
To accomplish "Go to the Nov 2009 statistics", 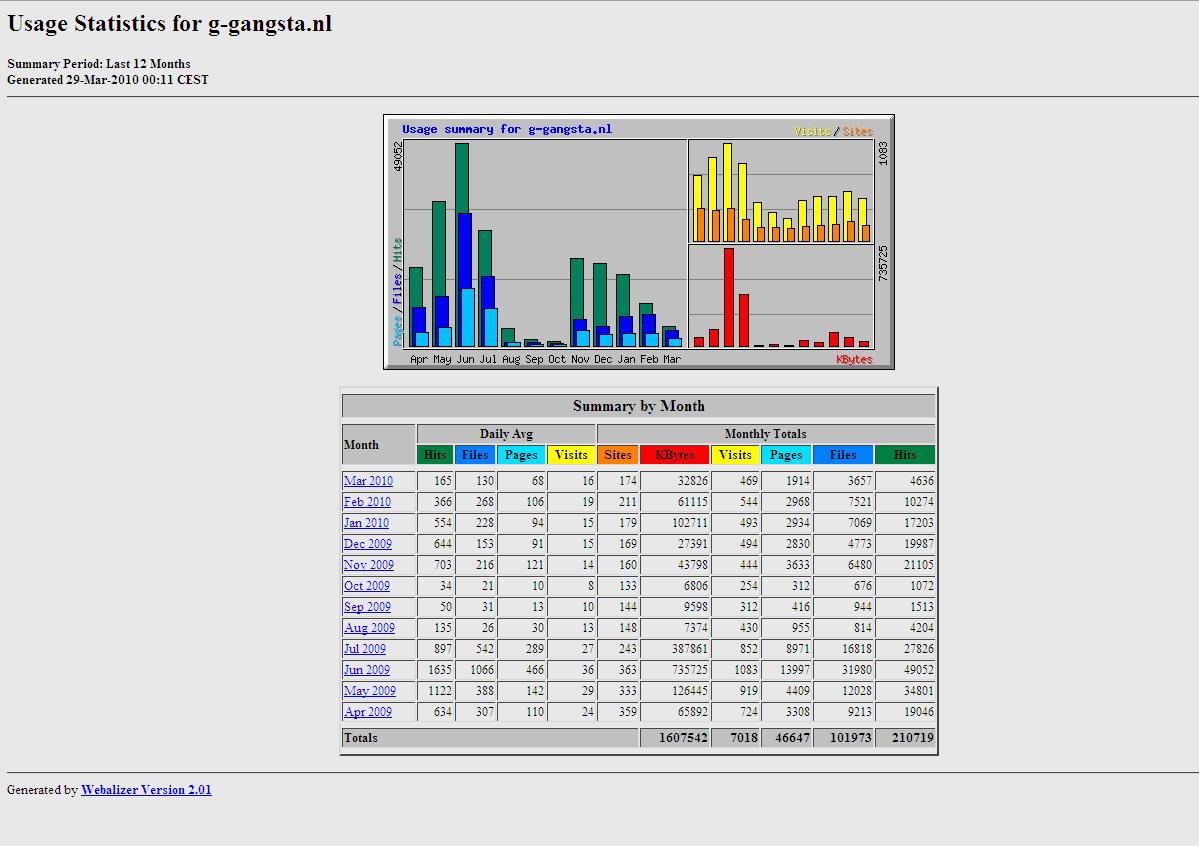I will tap(369, 565).
